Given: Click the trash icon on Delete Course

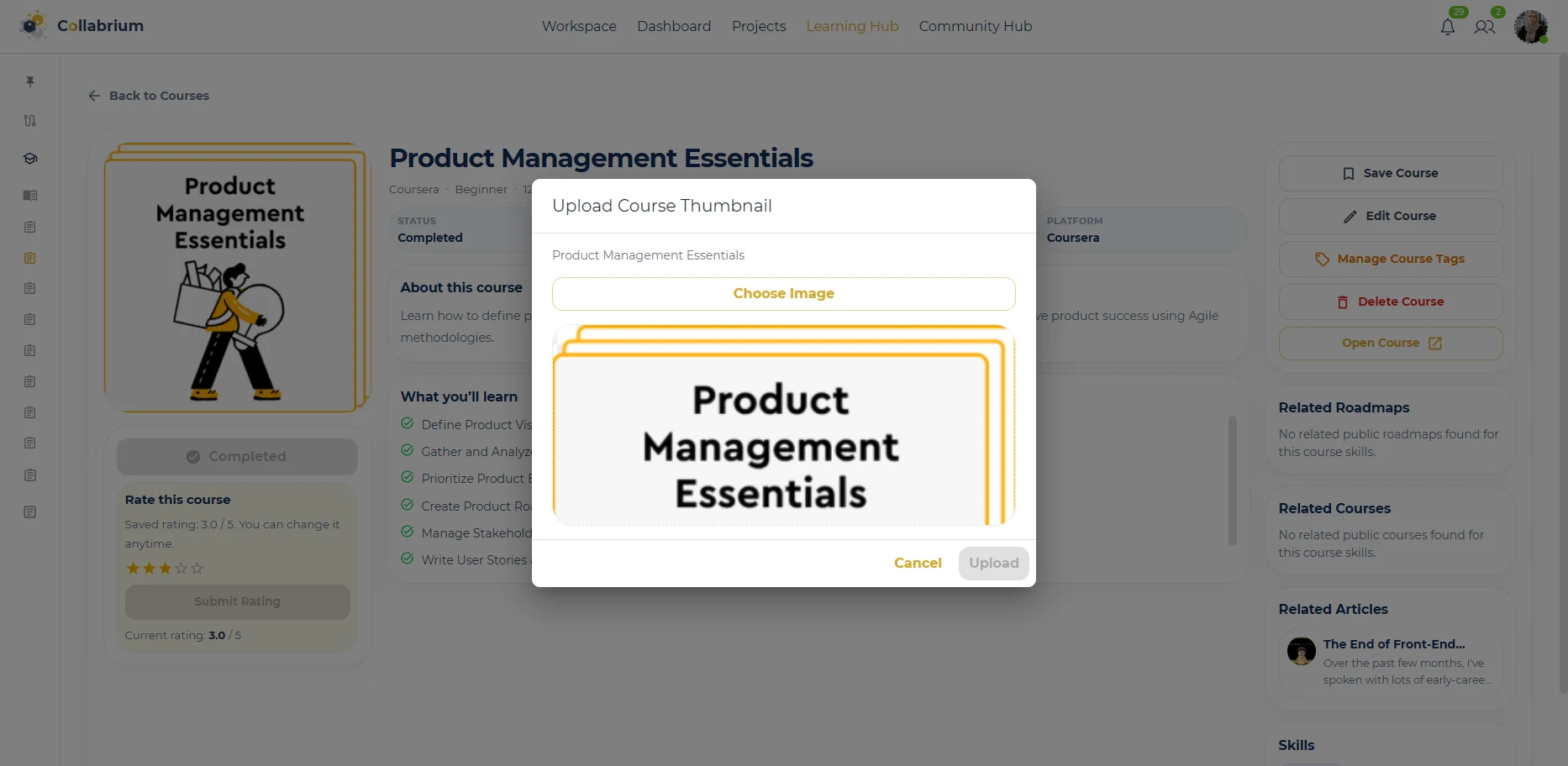Looking at the screenshot, I should pyautogui.click(x=1343, y=302).
